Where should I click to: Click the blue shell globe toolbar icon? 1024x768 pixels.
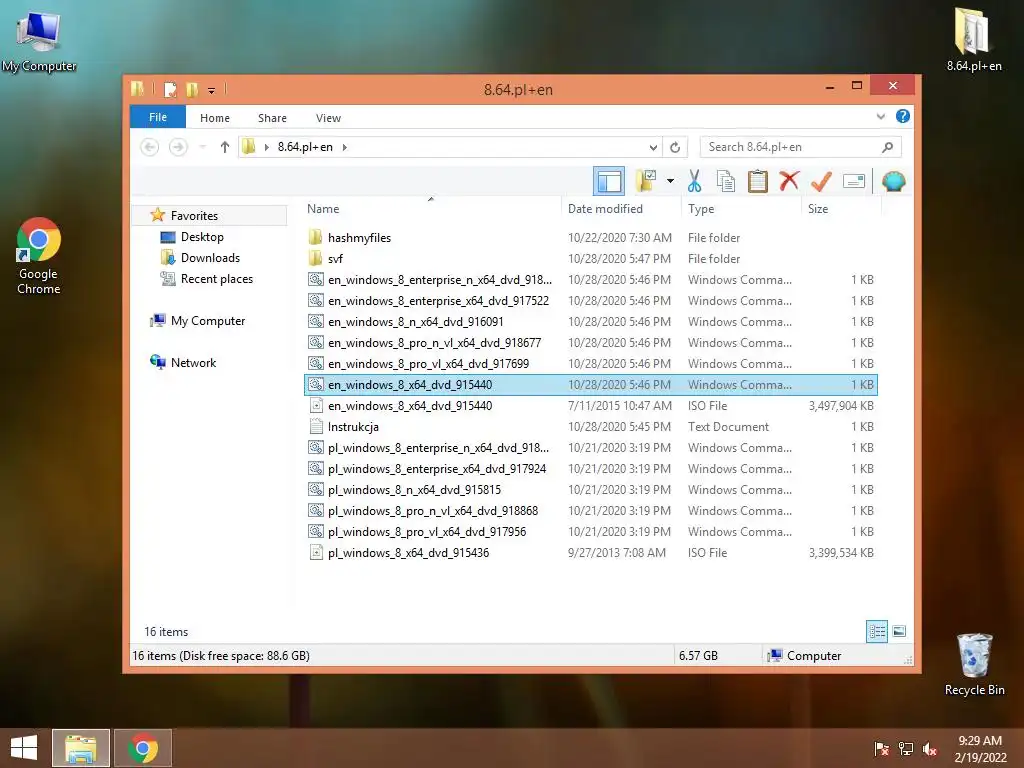(x=893, y=181)
